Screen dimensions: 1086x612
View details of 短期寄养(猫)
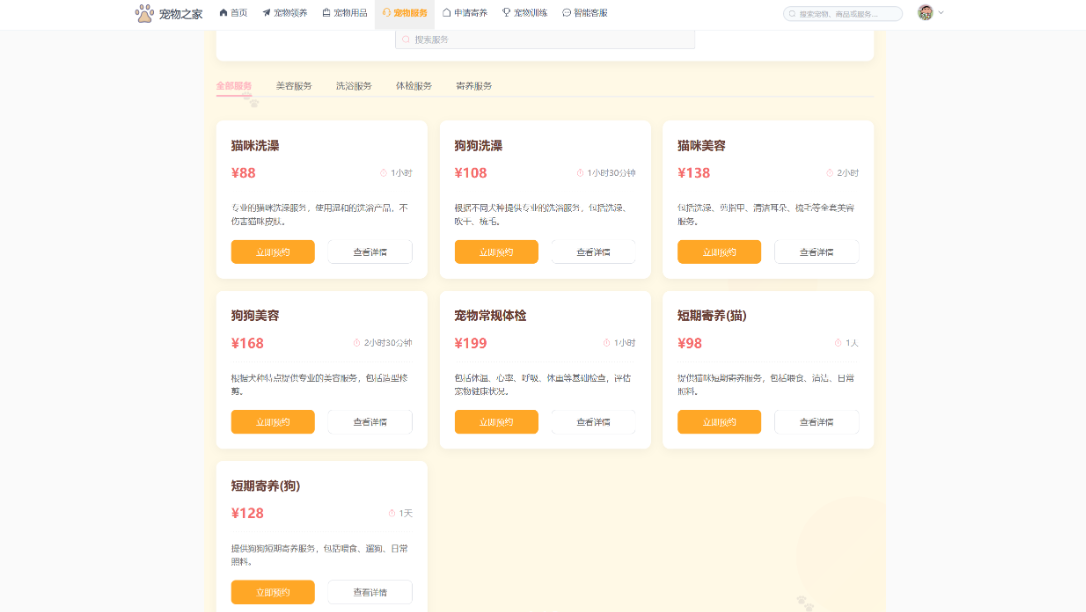pyautogui.click(x=817, y=422)
